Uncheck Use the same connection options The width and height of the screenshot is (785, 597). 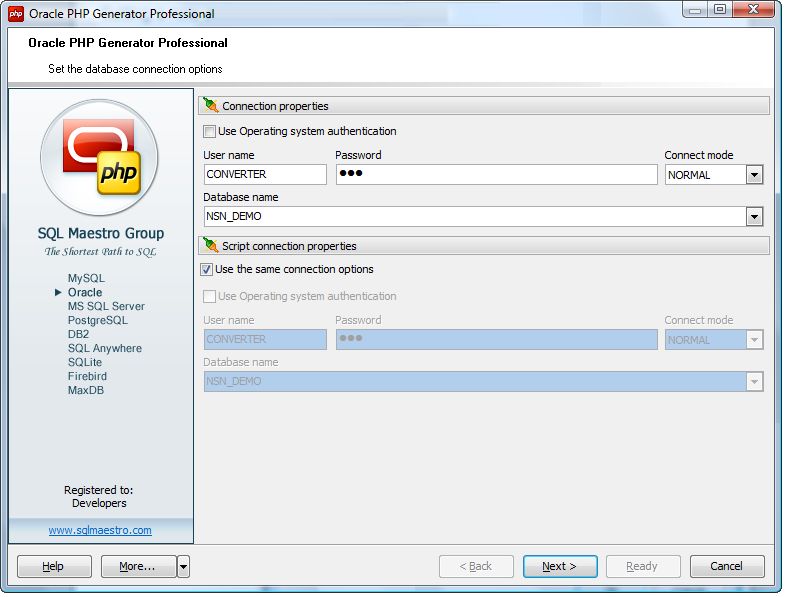tap(207, 269)
